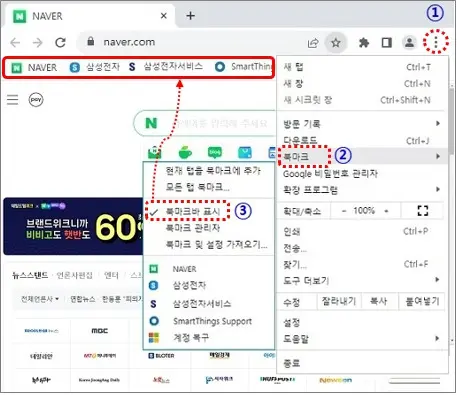Open 전체언론사 dropdown

[40, 299]
